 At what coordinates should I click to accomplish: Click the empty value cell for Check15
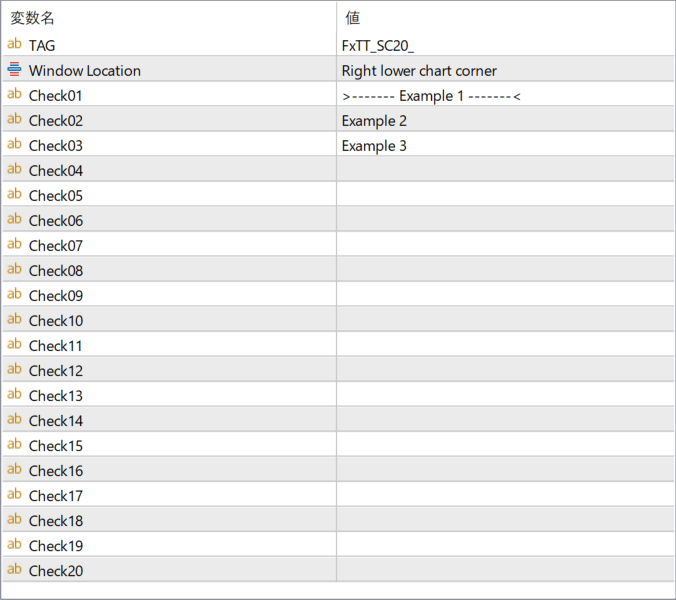pos(504,445)
